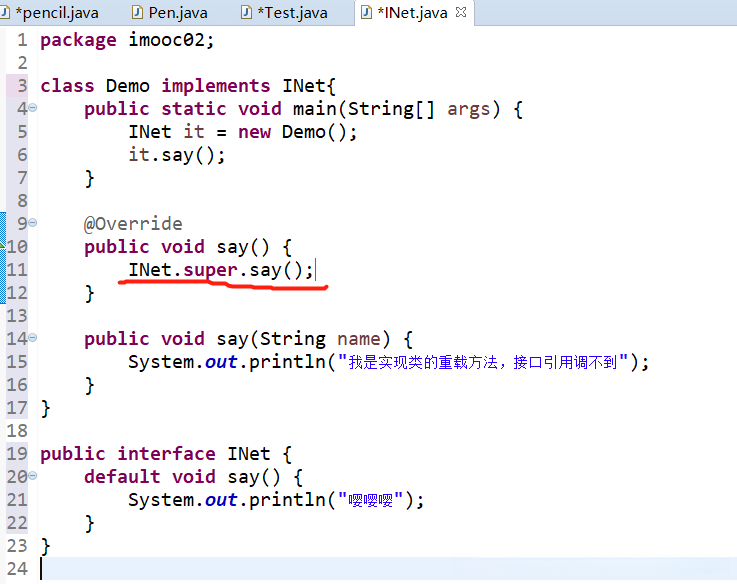
Task: Close the *INet.java tab with its X icon
Action: 461,12
